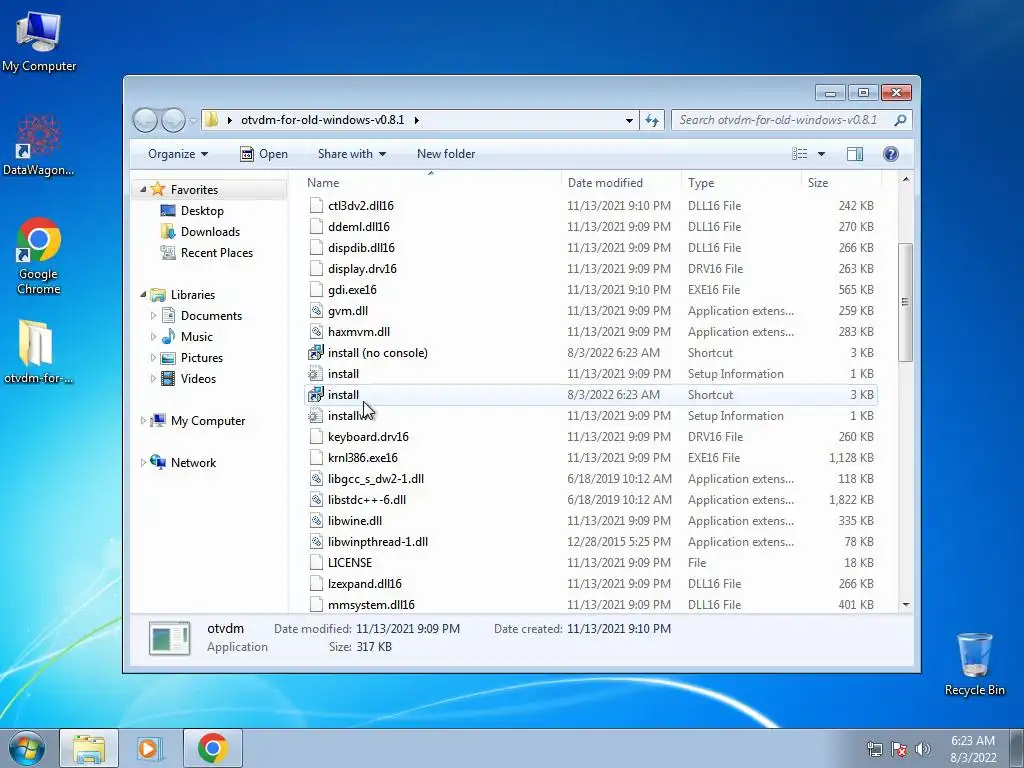1024x768 pixels.
Task: Expand the Network tree node
Action: (x=143, y=462)
